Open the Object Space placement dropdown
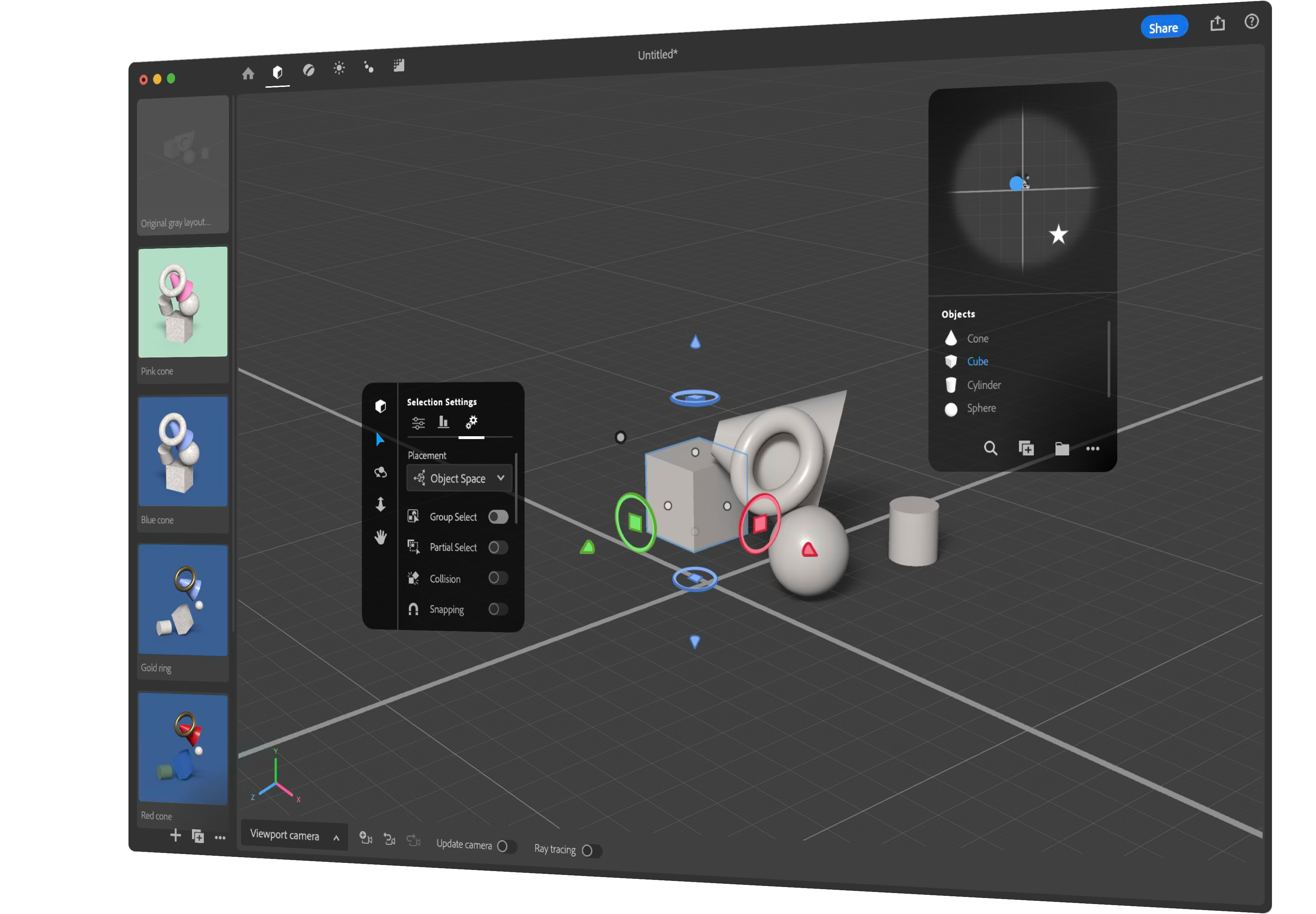This screenshot has height=914, width=1316. (459, 478)
